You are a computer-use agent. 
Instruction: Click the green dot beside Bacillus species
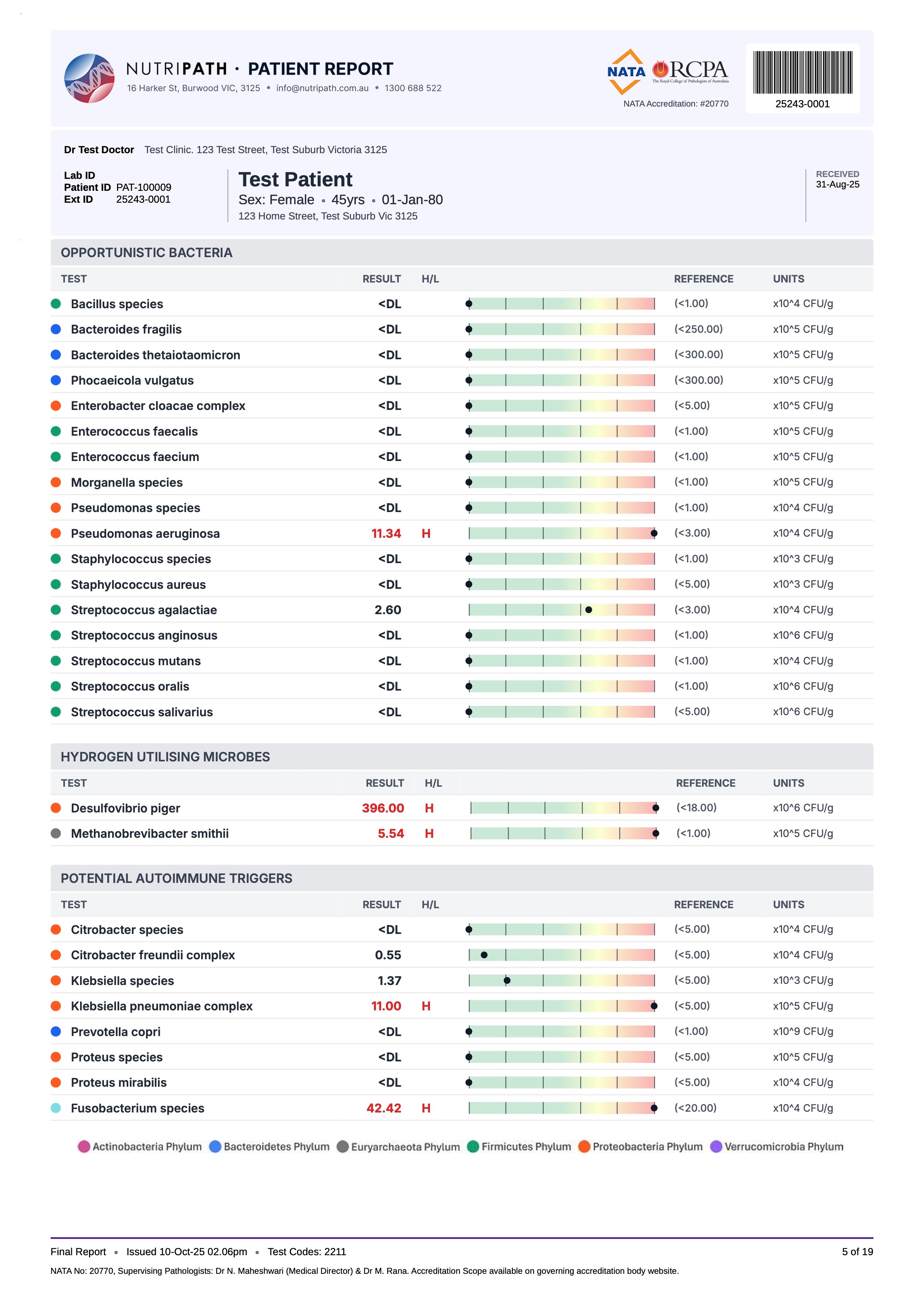(56, 304)
